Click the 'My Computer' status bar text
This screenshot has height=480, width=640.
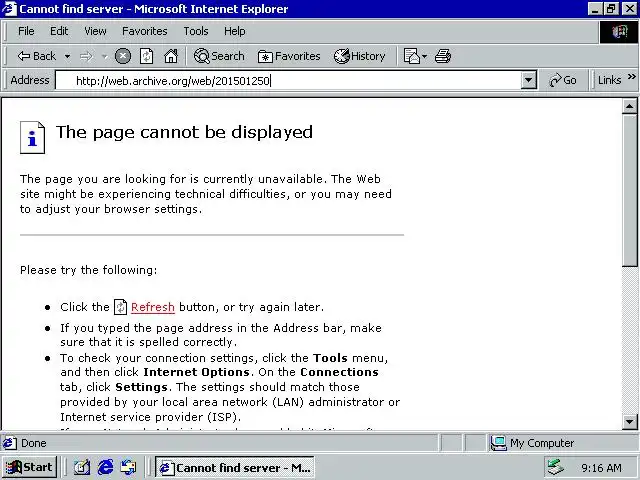pyautogui.click(x=542, y=443)
